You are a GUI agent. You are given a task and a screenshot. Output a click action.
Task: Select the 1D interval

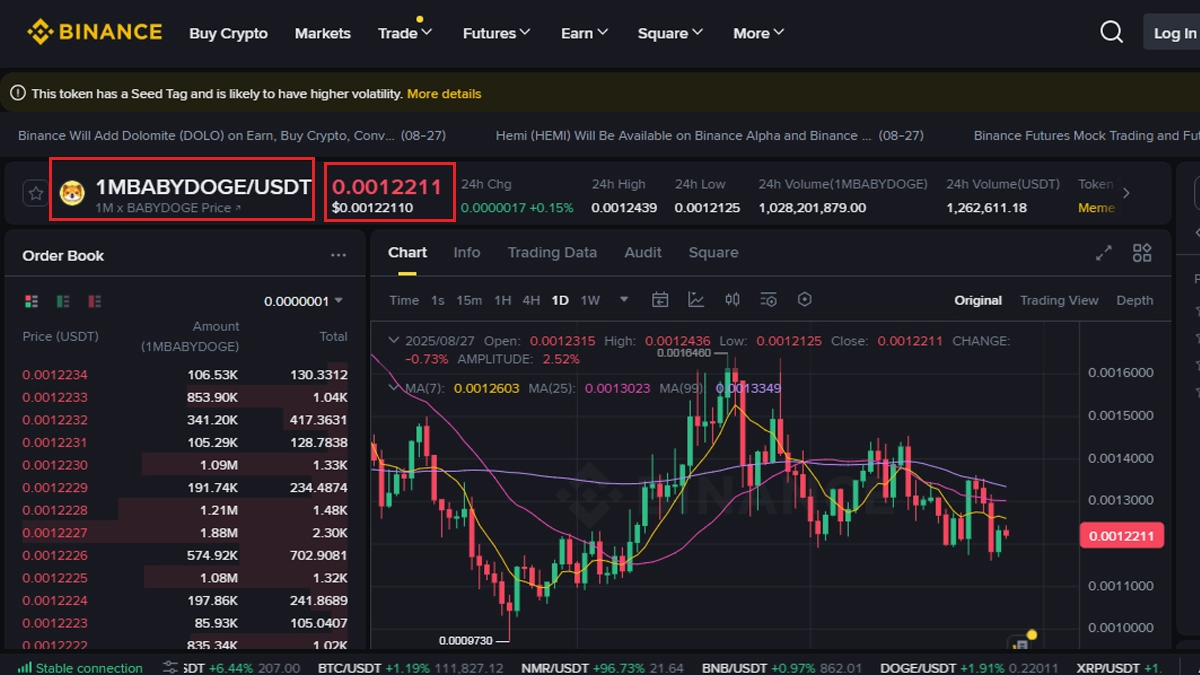560,300
